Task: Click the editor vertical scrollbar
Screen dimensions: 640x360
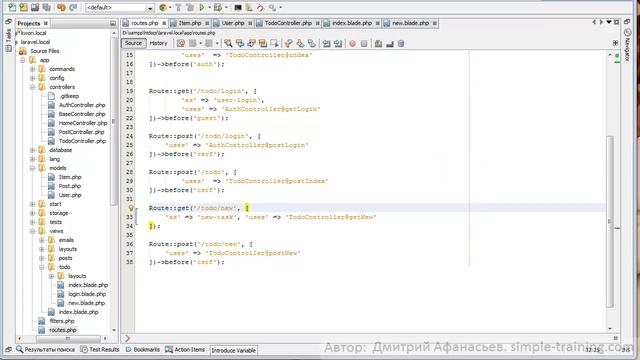Action: (610, 221)
